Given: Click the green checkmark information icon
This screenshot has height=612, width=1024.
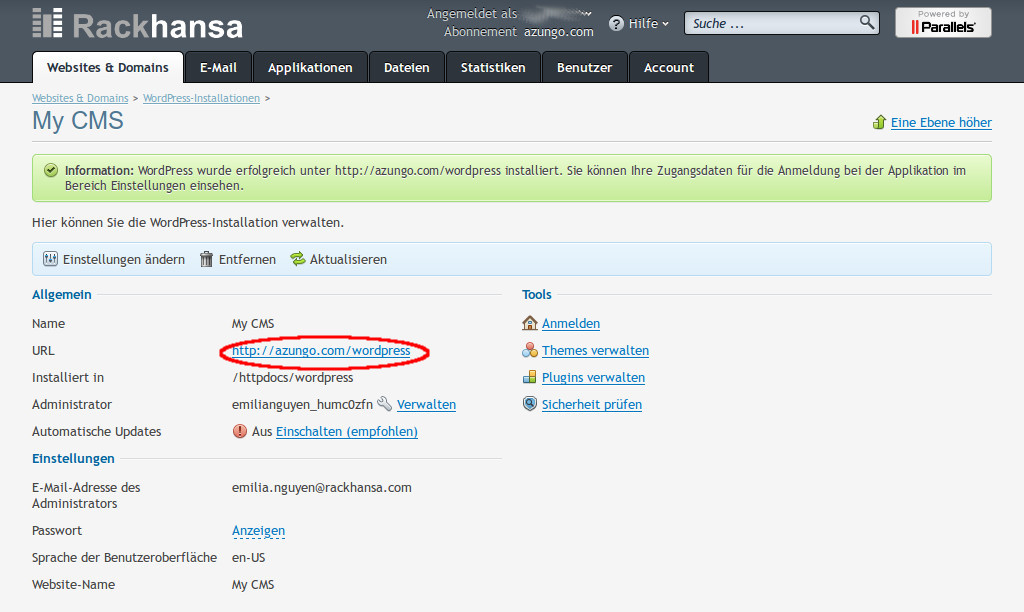Looking at the screenshot, I should (x=51, y=170).
